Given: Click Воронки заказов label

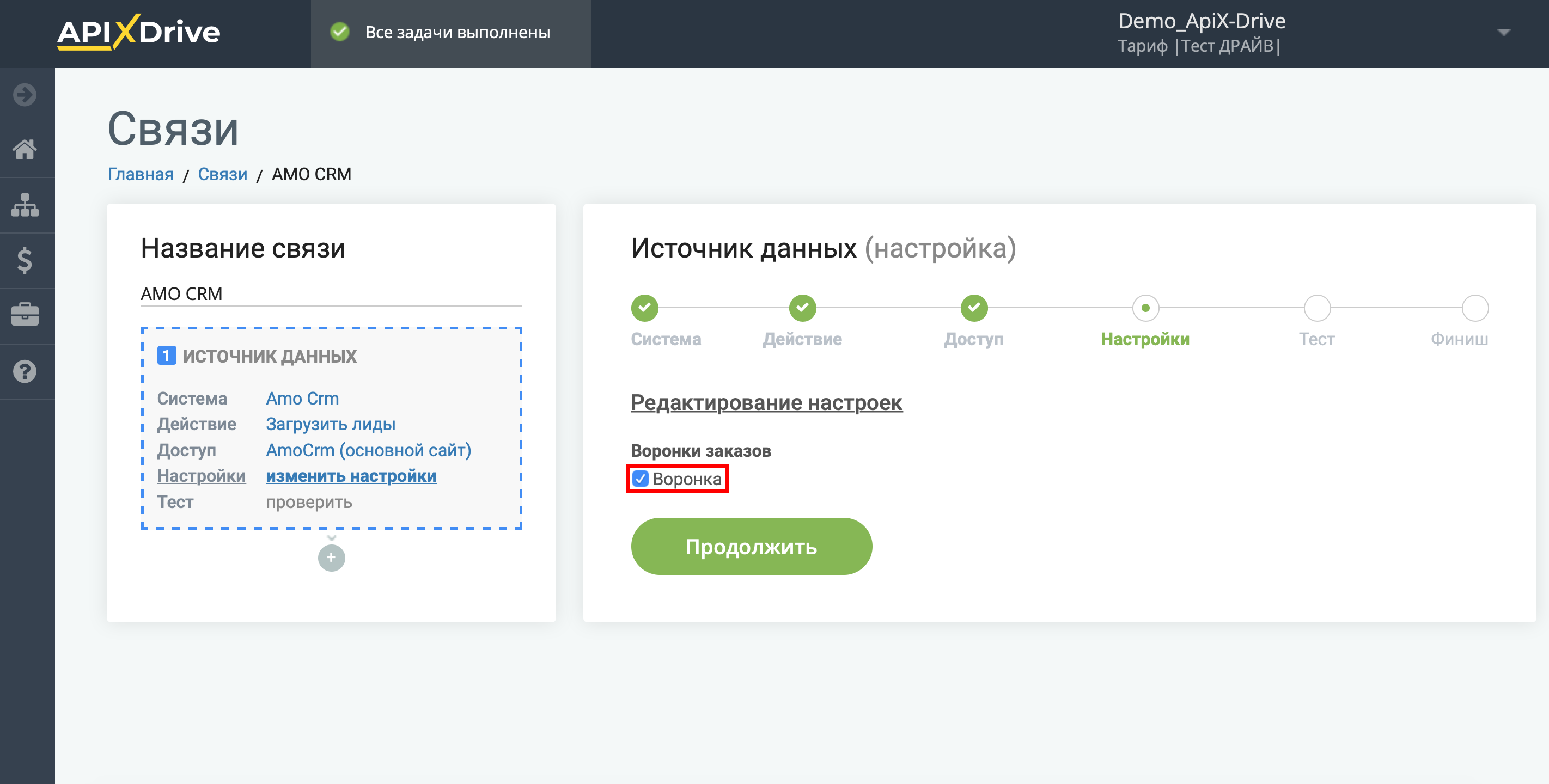Looking at the screenshot, I should pos(700,451).
